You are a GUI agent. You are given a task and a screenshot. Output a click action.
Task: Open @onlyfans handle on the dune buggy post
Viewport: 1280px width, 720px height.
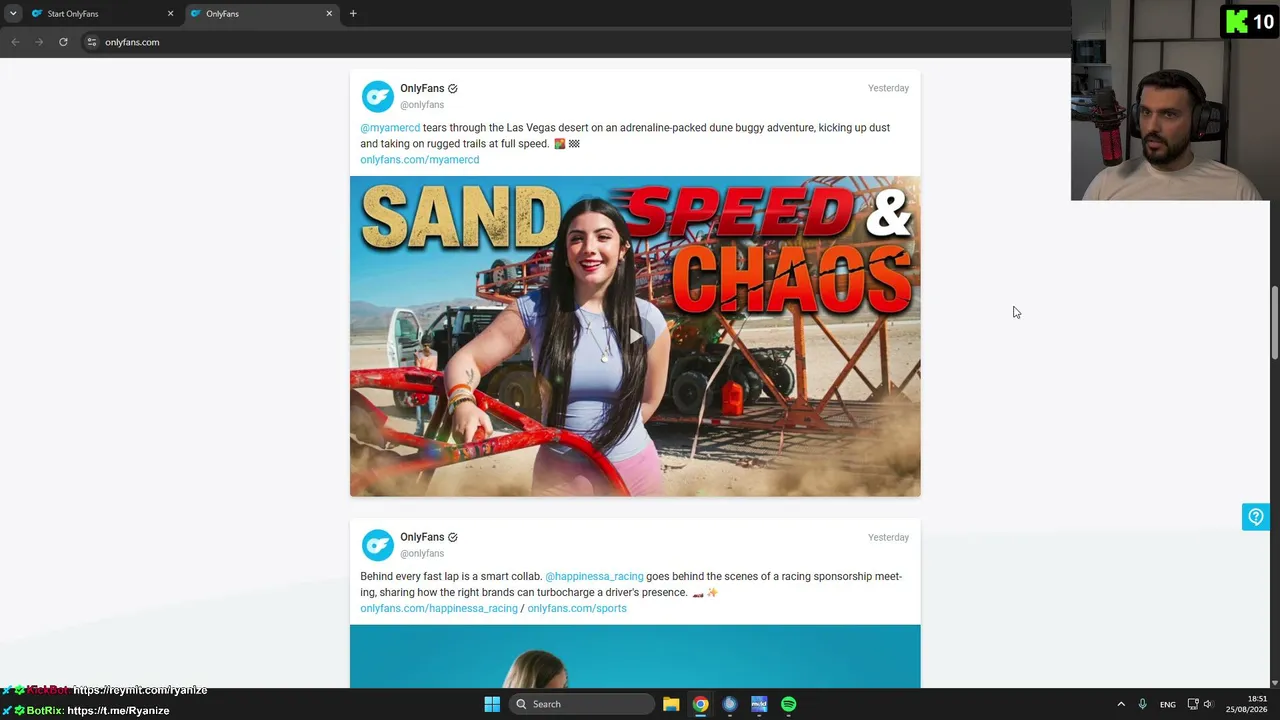pos(422,105)
